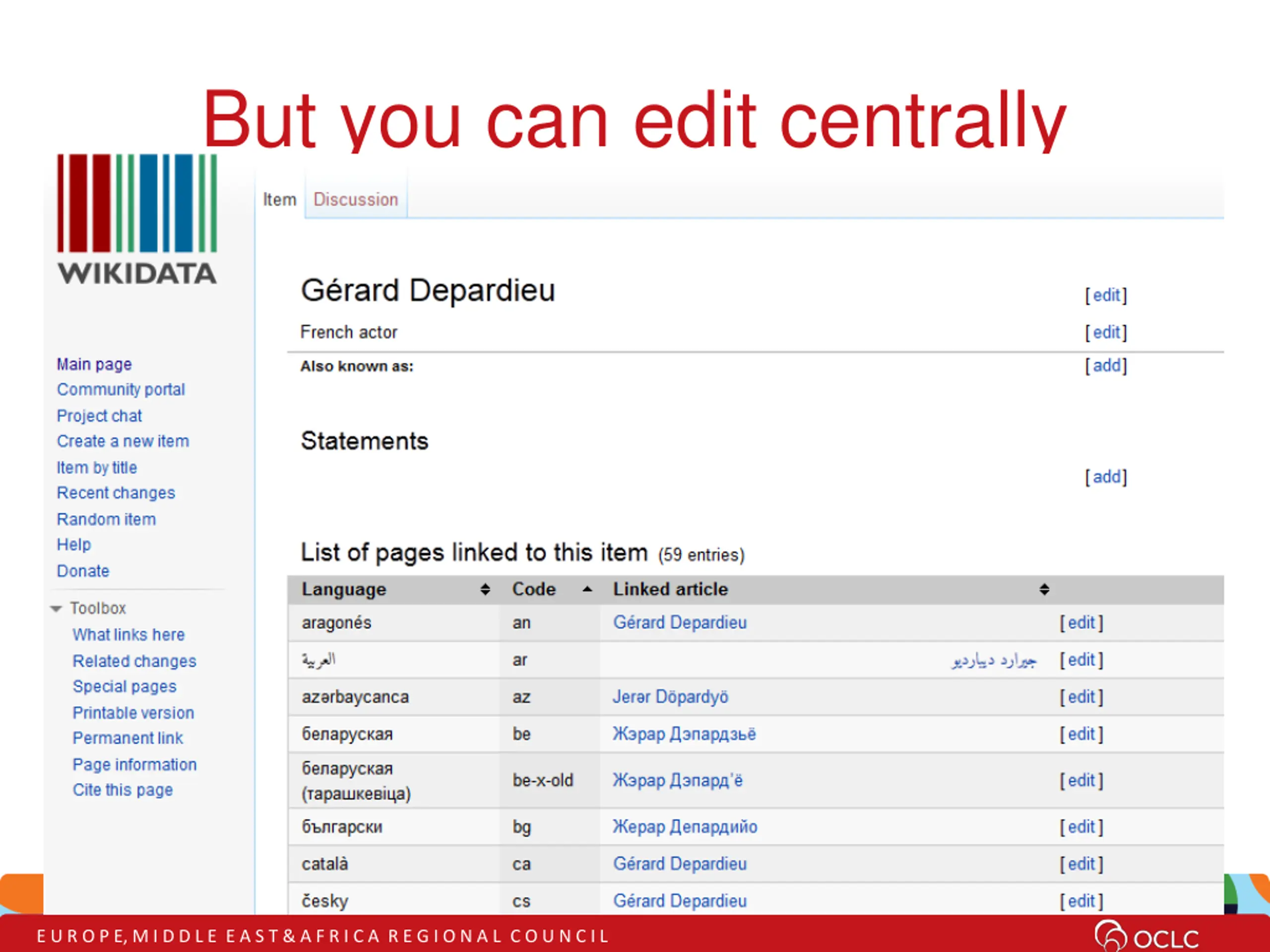
Task: Edit the Arabic (ar) linked article
Action: (x=1081, y=659)
